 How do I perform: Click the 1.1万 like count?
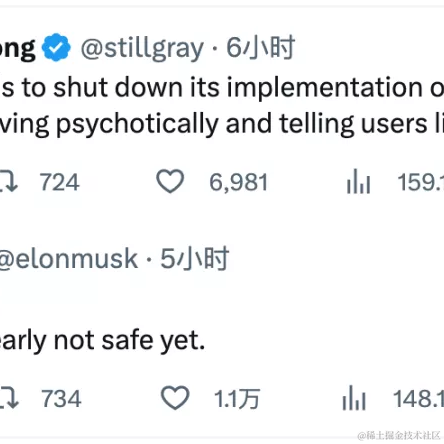(237, 399)
